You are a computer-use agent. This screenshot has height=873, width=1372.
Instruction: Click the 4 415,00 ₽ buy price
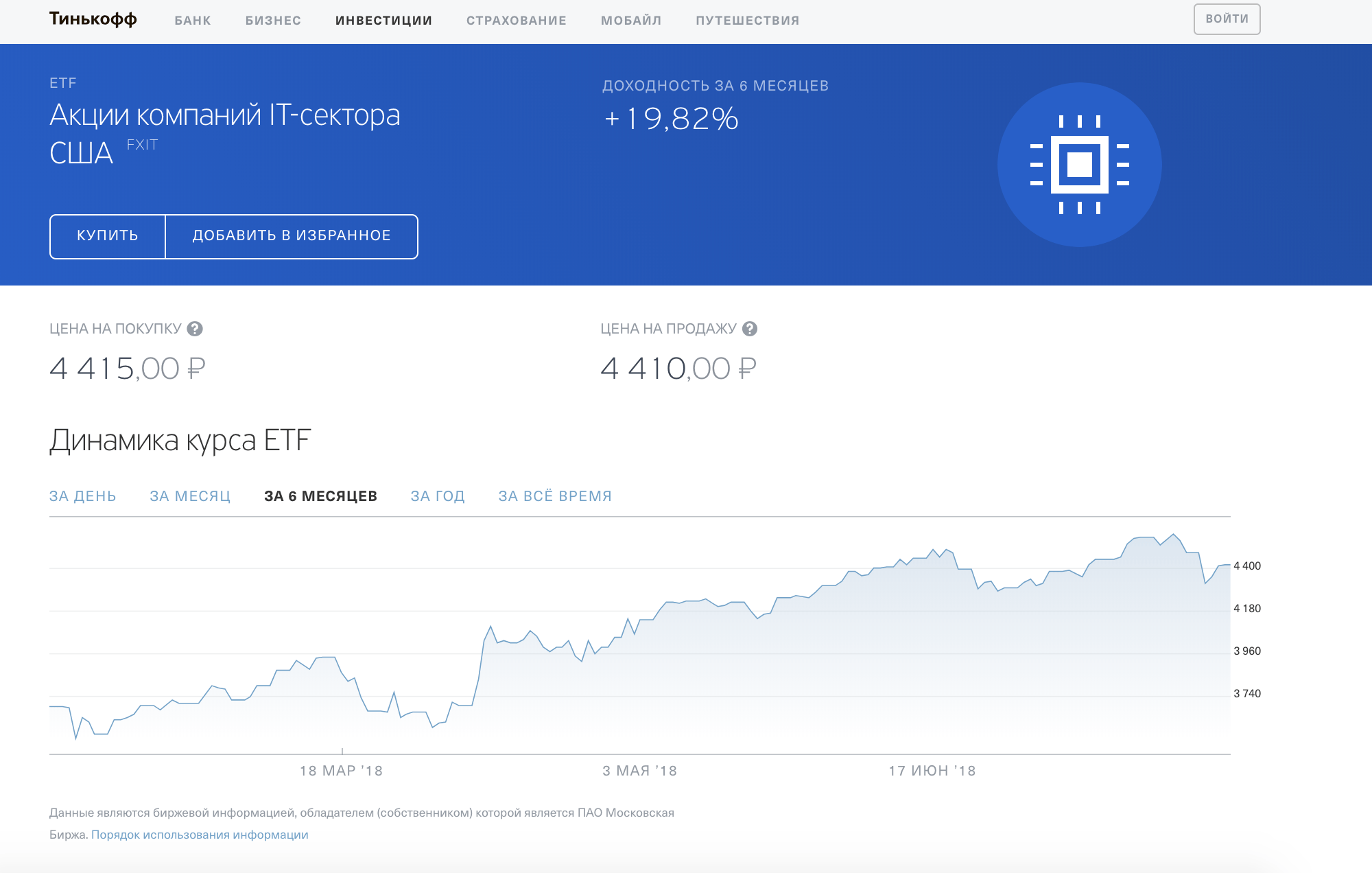(128, 369)
